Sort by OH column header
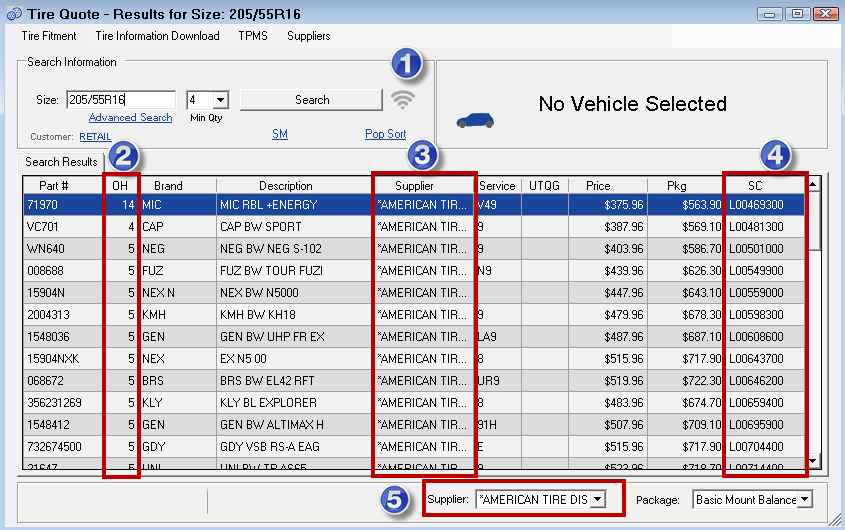The height and width of the screenshot is (530, 845). pyautogui.click(x=120, y=186)
